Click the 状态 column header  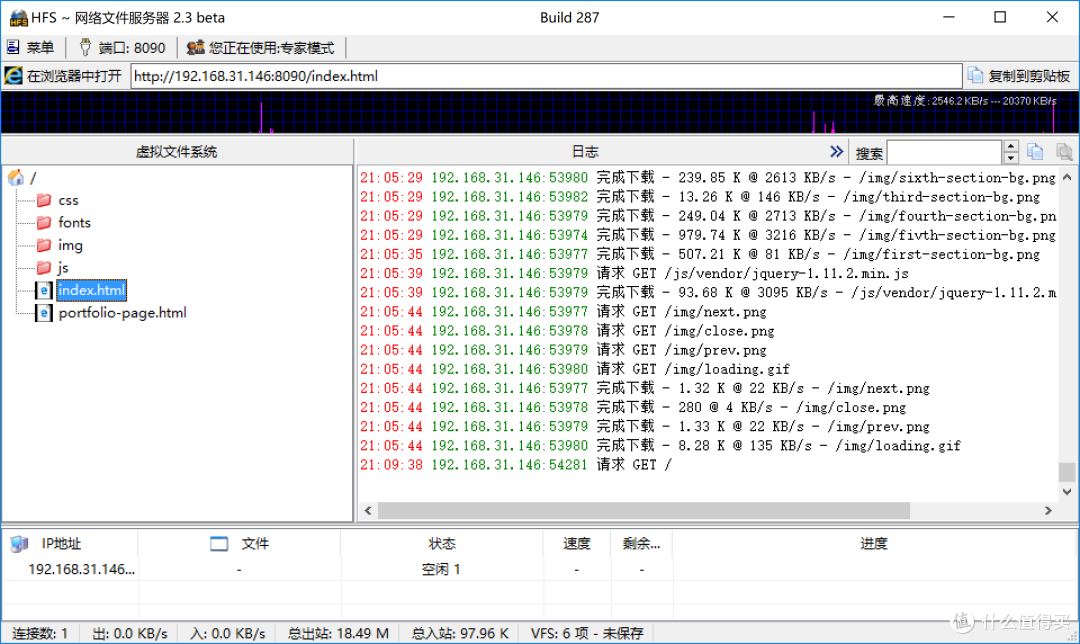442,543
